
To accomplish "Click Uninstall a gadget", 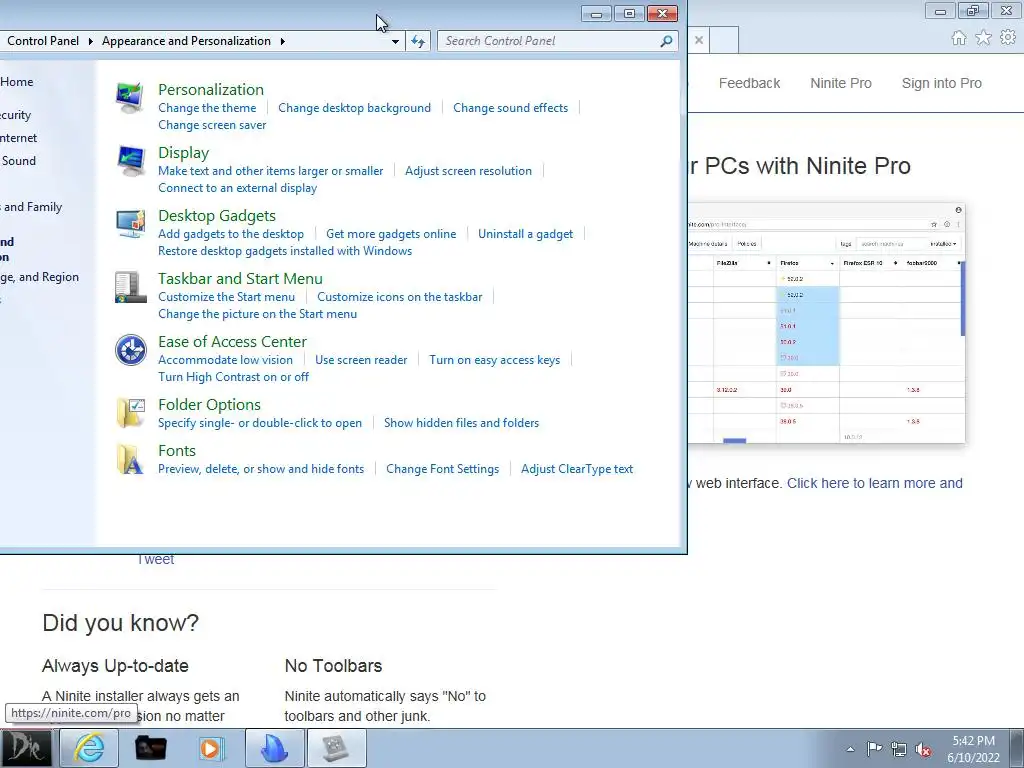I will pos(526,234).
